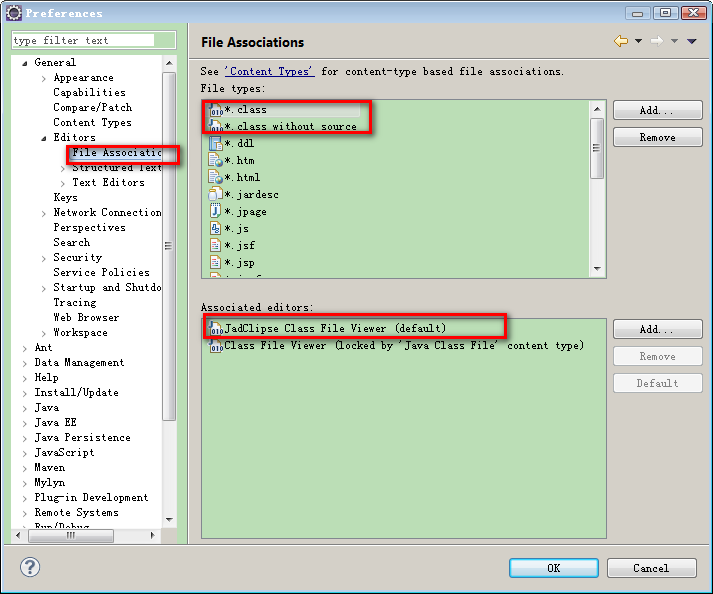
Task: Expand the Network Connections node
Action: point(44,213)
